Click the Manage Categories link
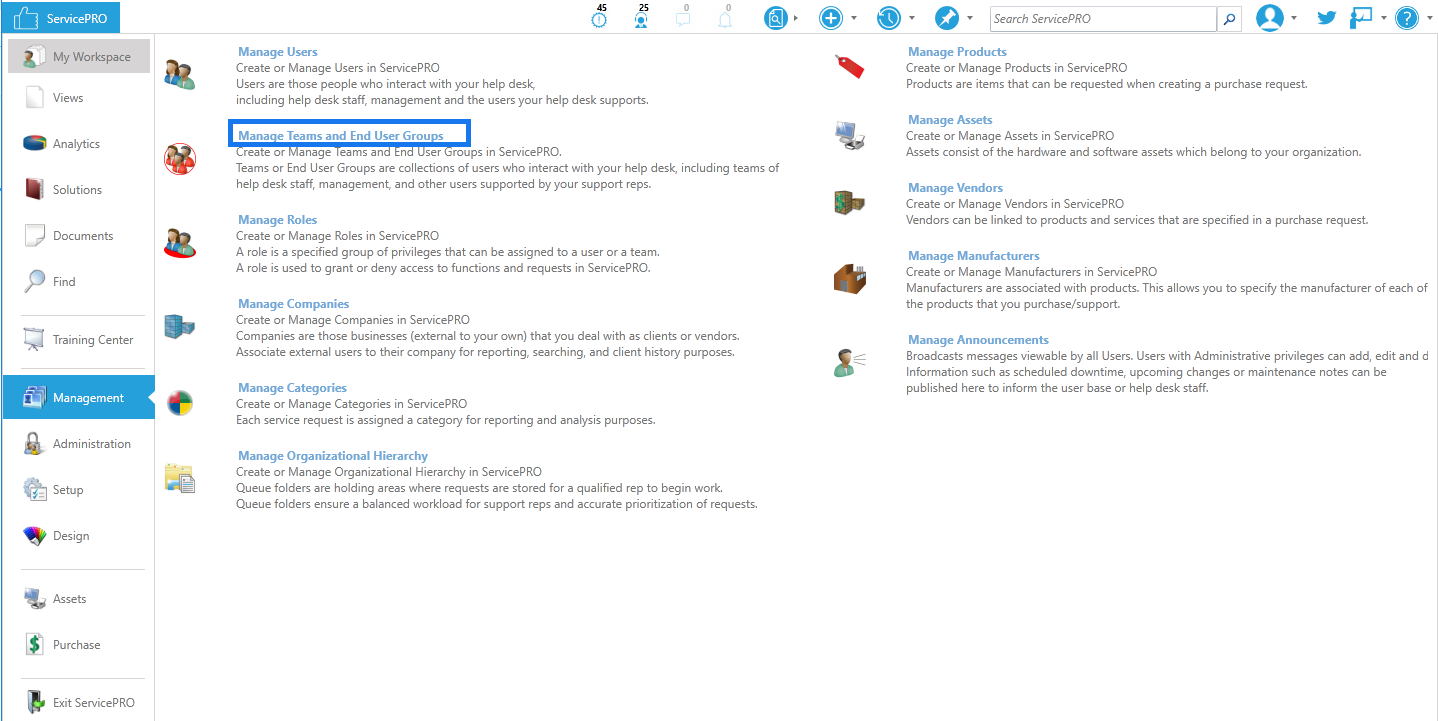 [x=293, y=388]
